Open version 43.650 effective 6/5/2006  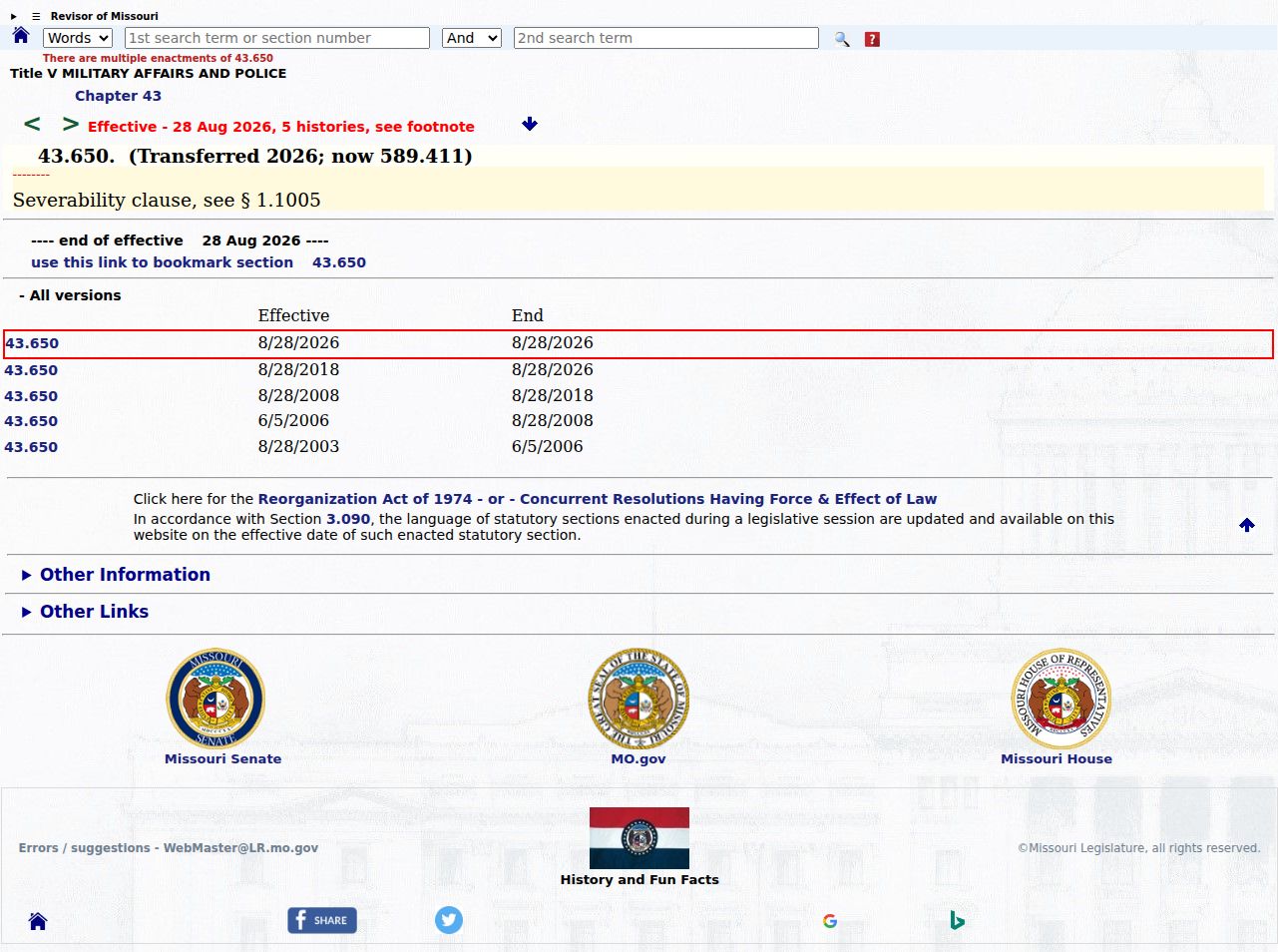click(x=31, y=421)
